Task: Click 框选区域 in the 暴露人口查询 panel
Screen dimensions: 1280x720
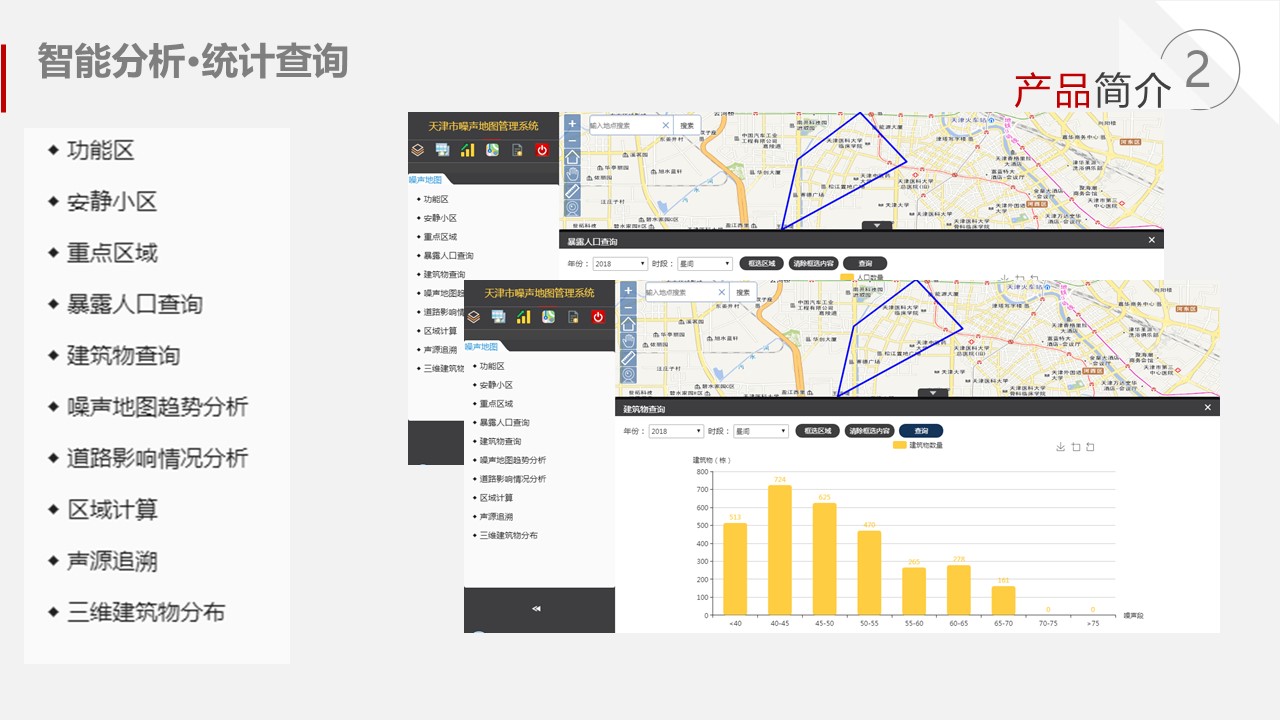Action: point(761,264)
